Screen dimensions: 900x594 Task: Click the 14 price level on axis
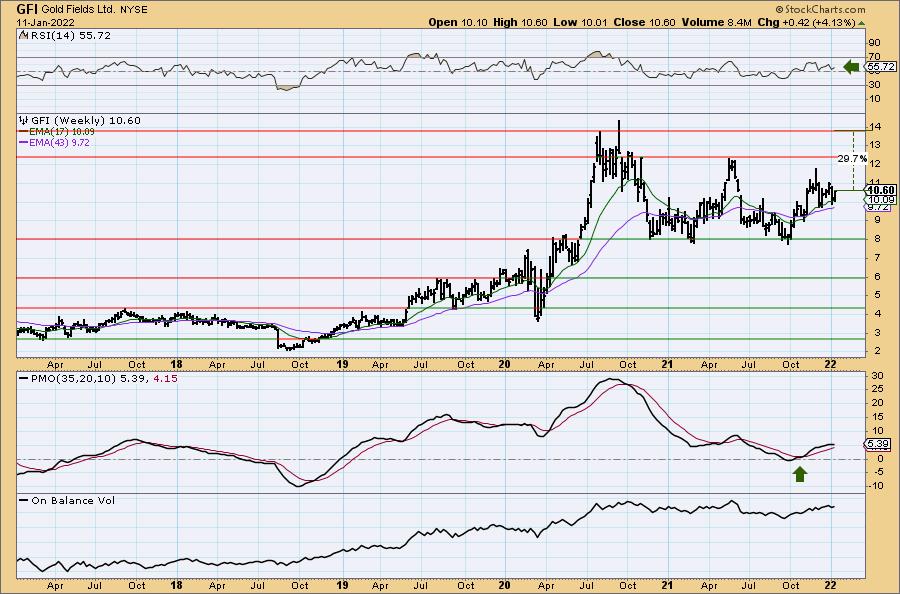(874, 127)
